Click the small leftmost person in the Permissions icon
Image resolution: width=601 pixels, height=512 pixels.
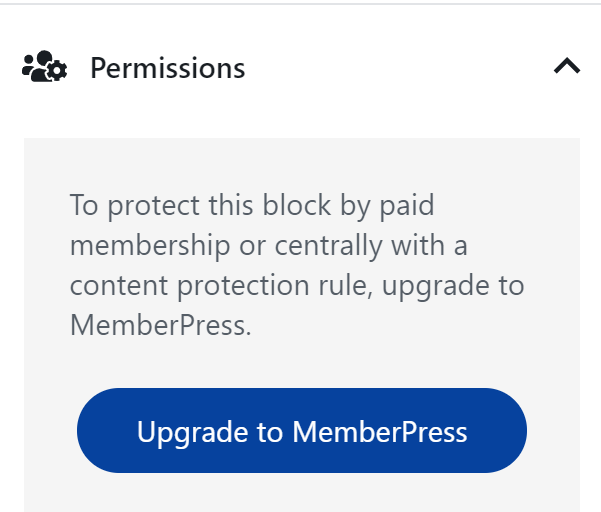(28, 66)
